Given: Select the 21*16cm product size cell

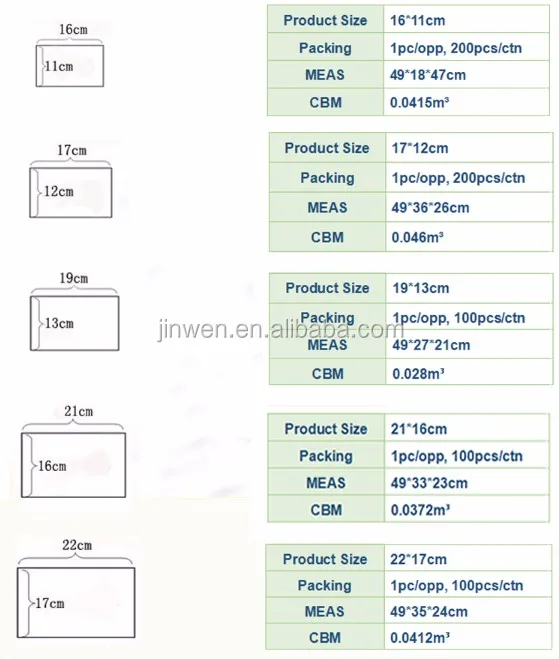Looking at the screenshot, I should click(x=467, y=428).
